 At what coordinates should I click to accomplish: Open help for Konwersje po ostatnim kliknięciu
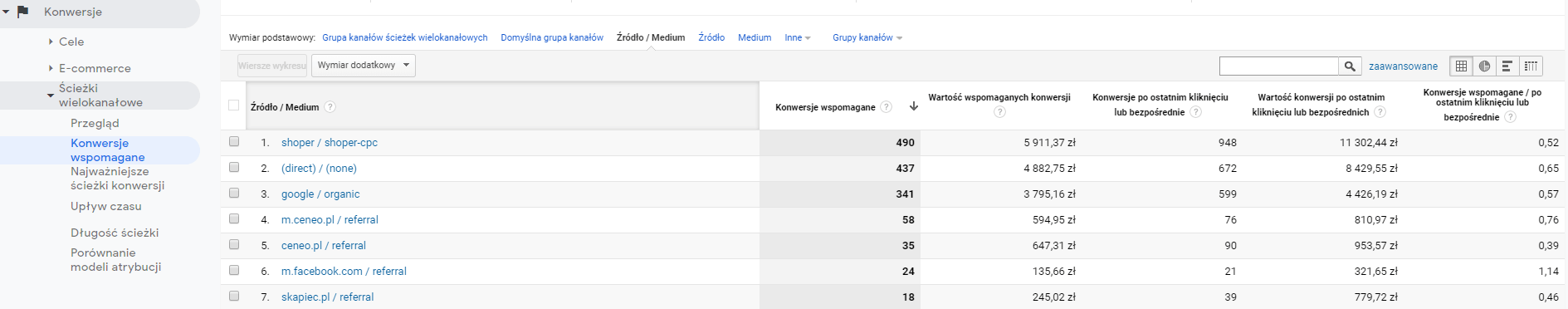coord(1195,112)
